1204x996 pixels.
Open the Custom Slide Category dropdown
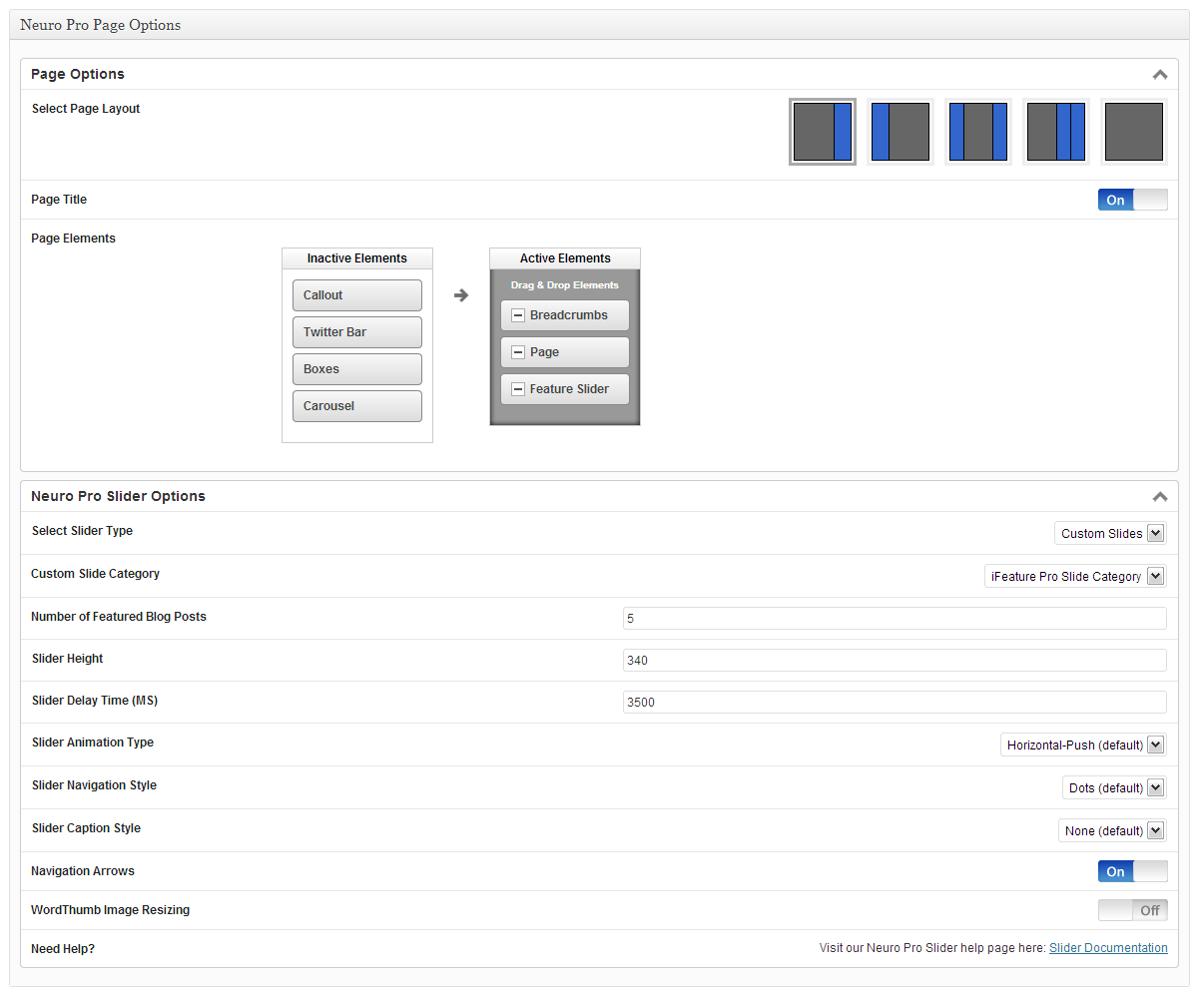click(x=1075, y=576)
